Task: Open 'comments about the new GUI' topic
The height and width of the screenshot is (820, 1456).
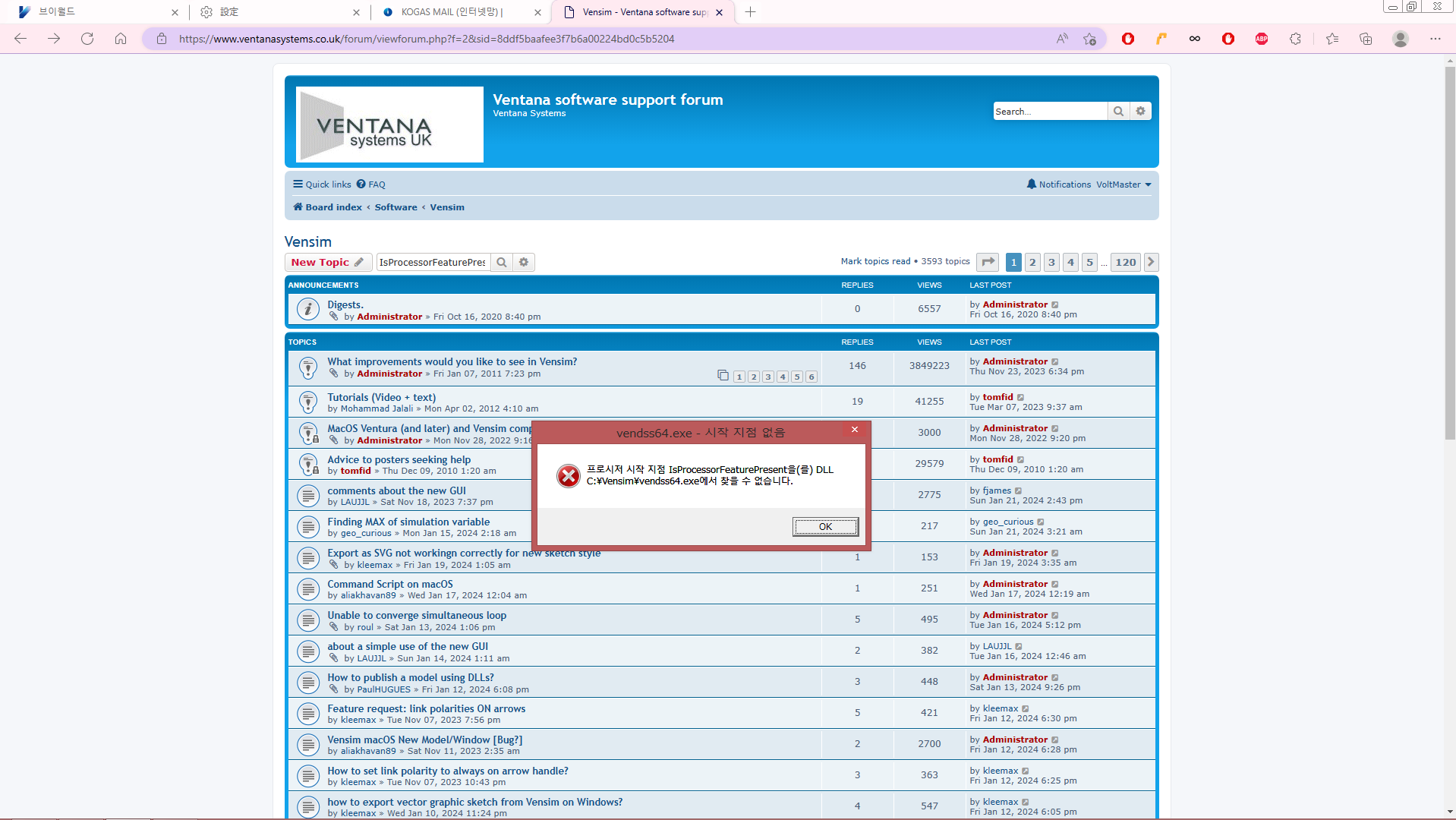Action: [396, 490]
